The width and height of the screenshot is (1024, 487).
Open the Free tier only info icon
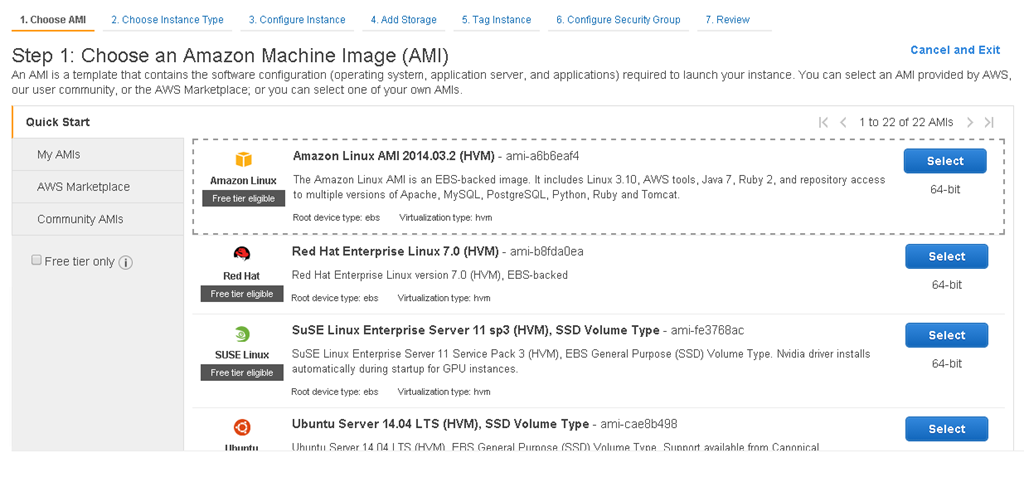click(x=126, y=262)
